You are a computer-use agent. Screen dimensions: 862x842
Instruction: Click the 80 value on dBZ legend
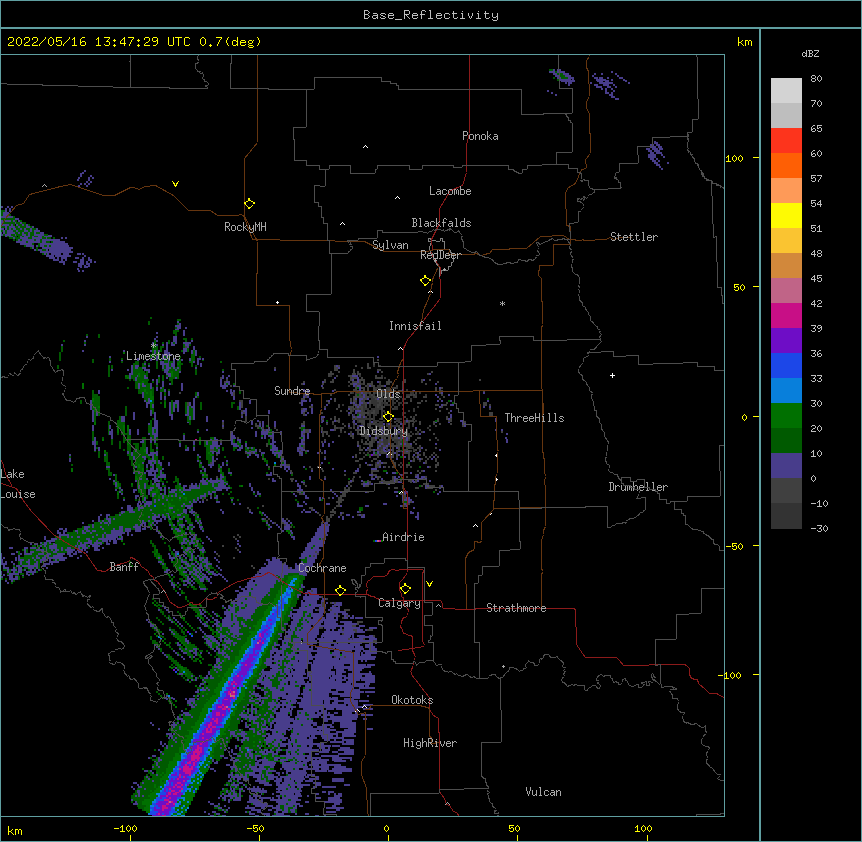click(816, 79)
